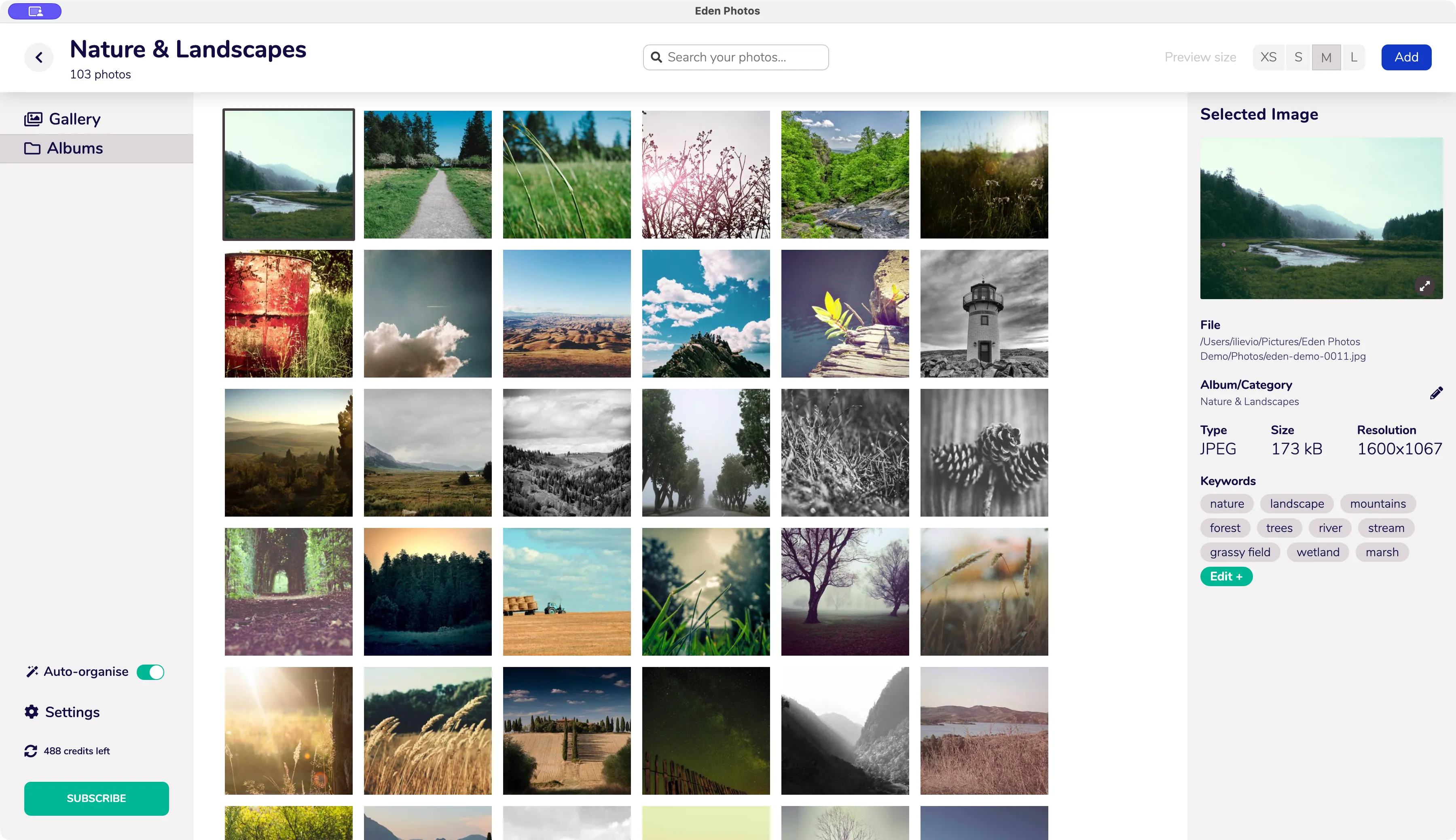This screenshot has width=1456, height=840.
Task: Edit Album/Category with pencil icon
Action: click(x=1436, y=393)
